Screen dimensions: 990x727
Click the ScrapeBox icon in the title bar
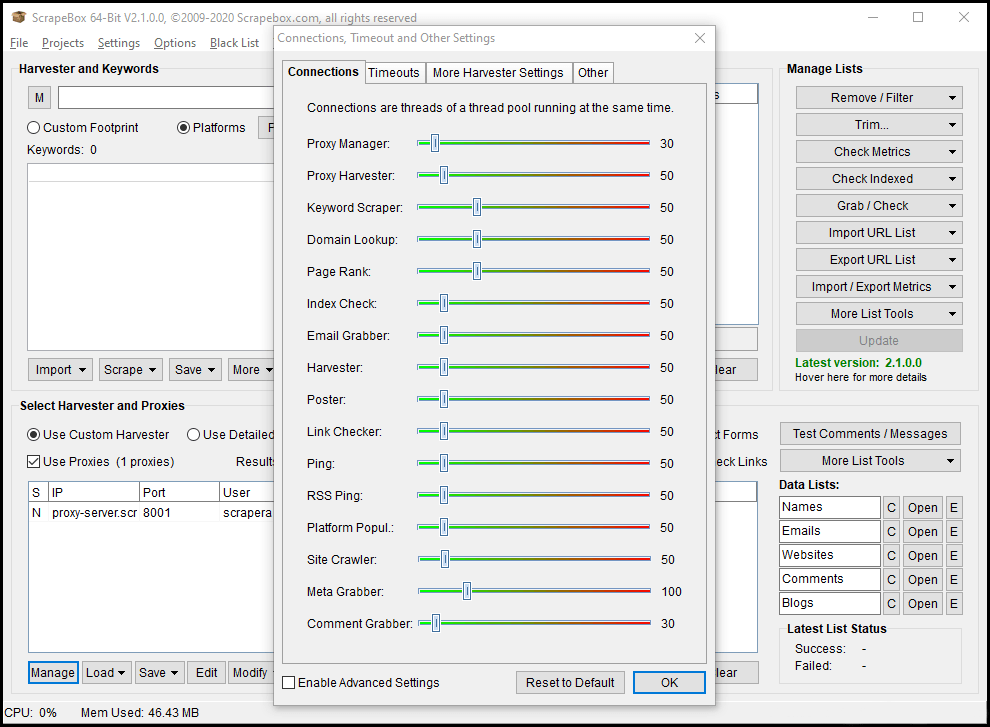click(x=18, y=17)
